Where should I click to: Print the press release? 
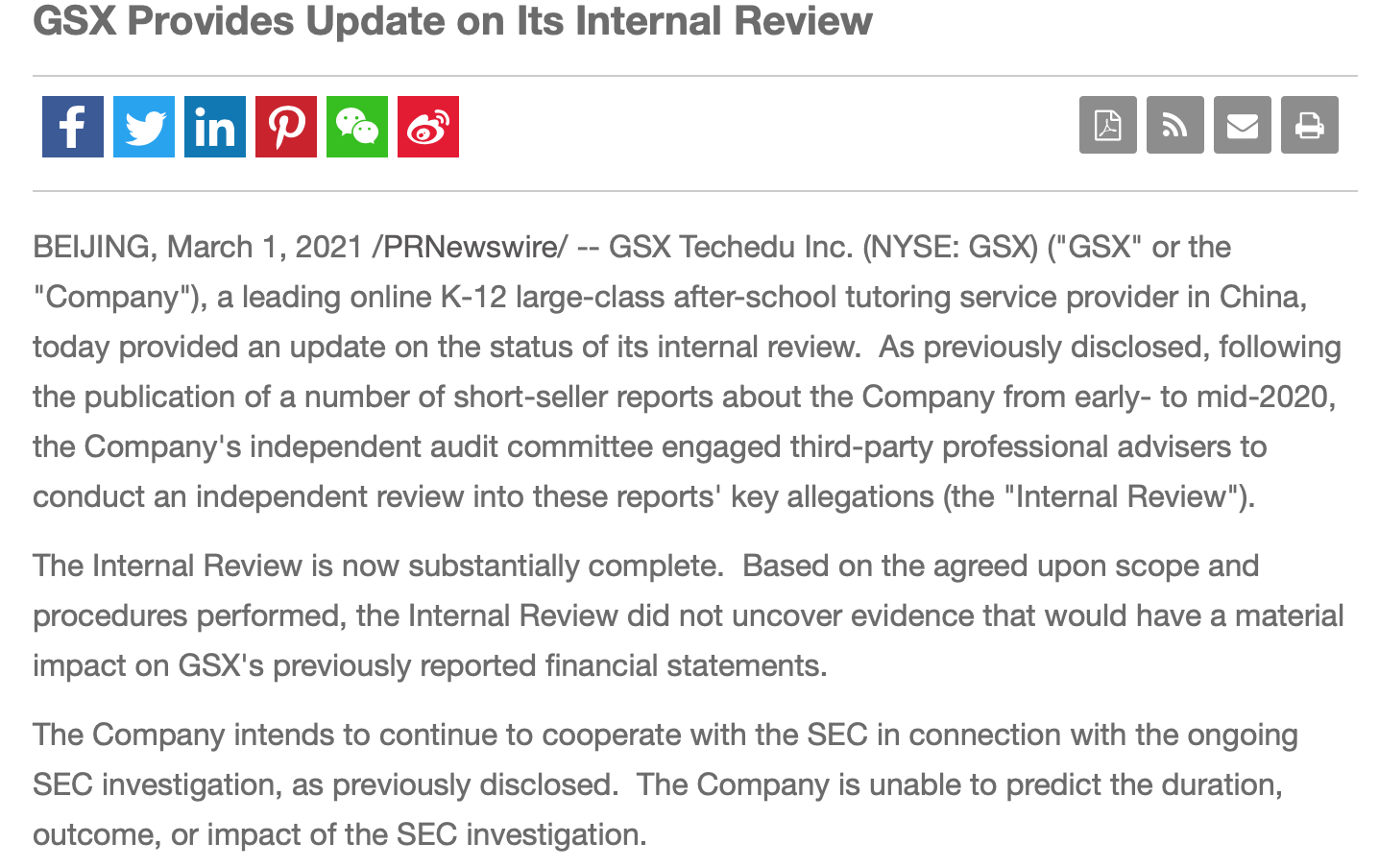click(1310, 125)
